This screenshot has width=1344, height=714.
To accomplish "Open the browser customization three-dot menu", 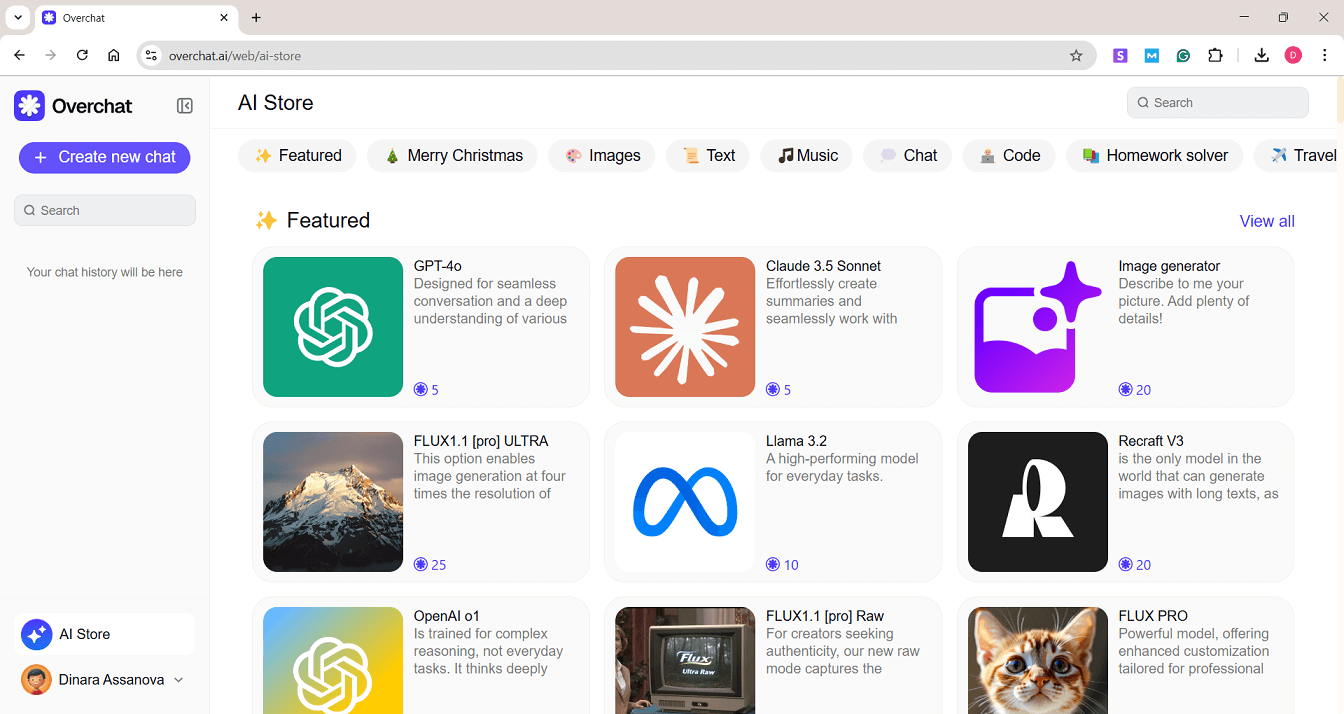I will point(1324,56).
